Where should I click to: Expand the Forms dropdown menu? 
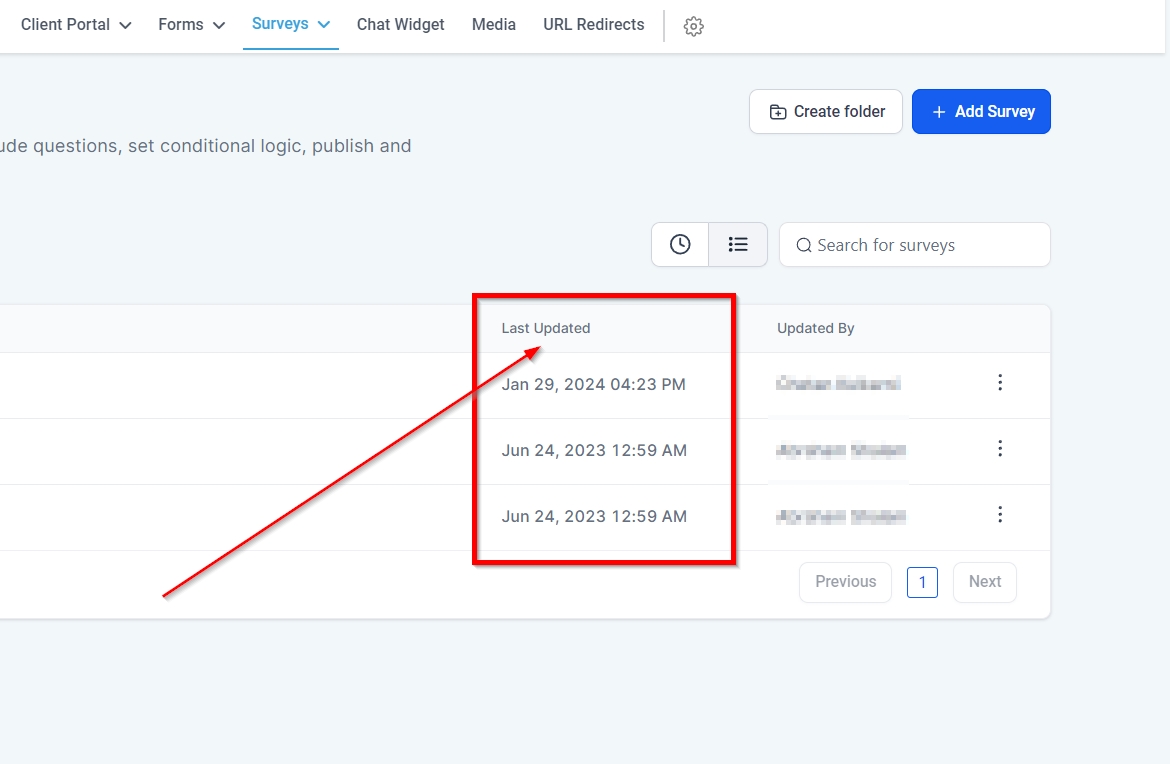[191, 25]
